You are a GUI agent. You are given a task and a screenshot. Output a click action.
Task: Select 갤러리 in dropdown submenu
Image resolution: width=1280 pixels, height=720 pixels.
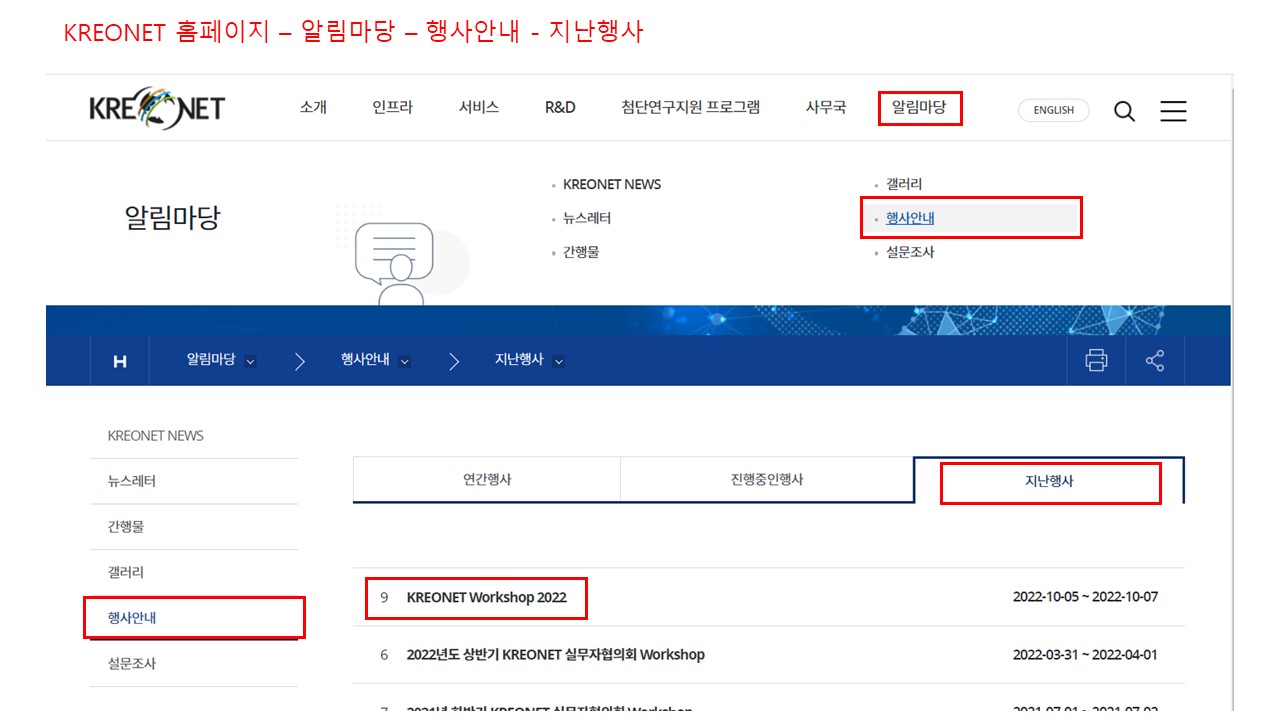[x=904, y=184]
